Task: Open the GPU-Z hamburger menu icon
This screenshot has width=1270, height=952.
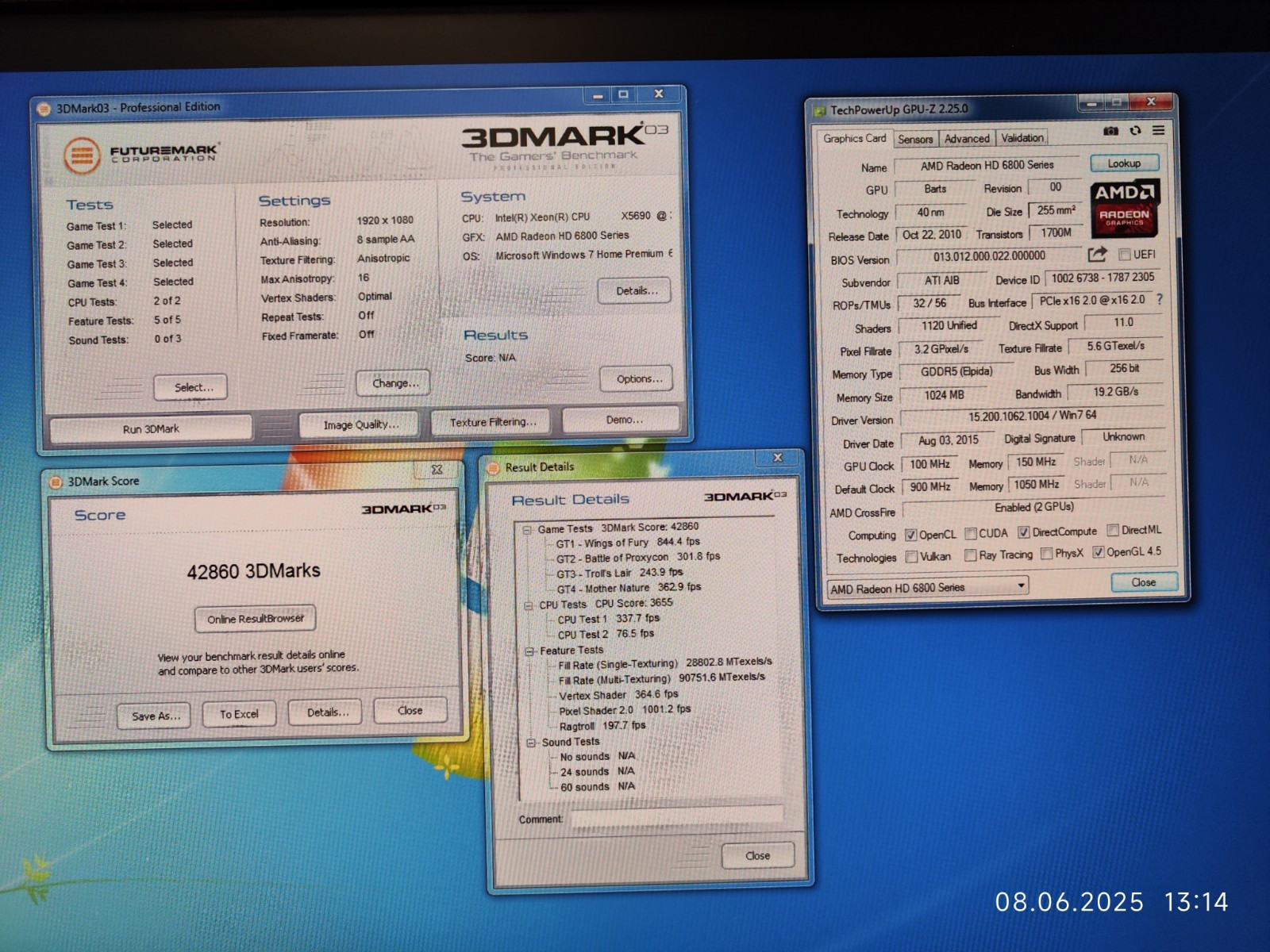Action: 1159,130
